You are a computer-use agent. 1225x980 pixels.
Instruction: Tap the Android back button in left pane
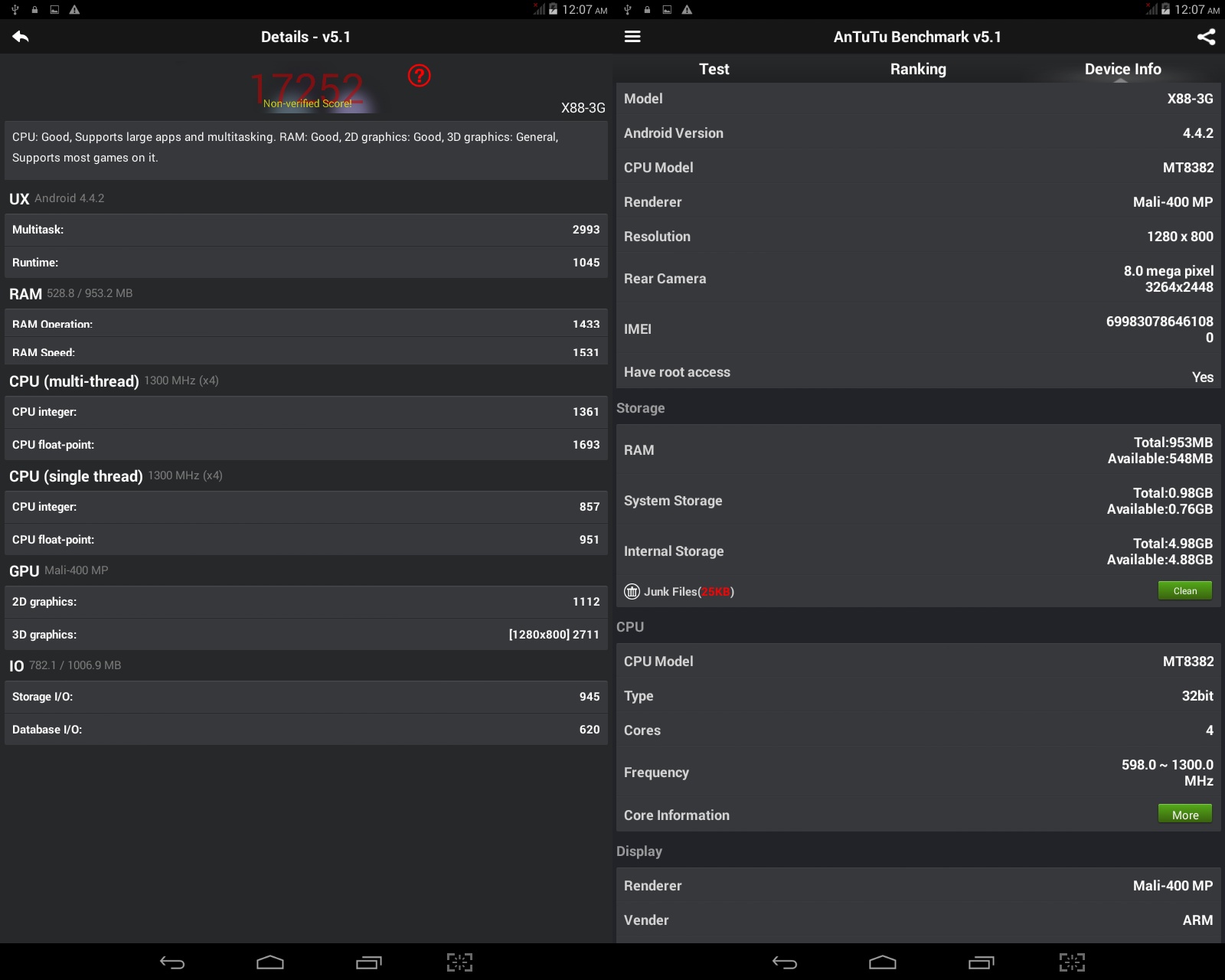coord(171,962)
